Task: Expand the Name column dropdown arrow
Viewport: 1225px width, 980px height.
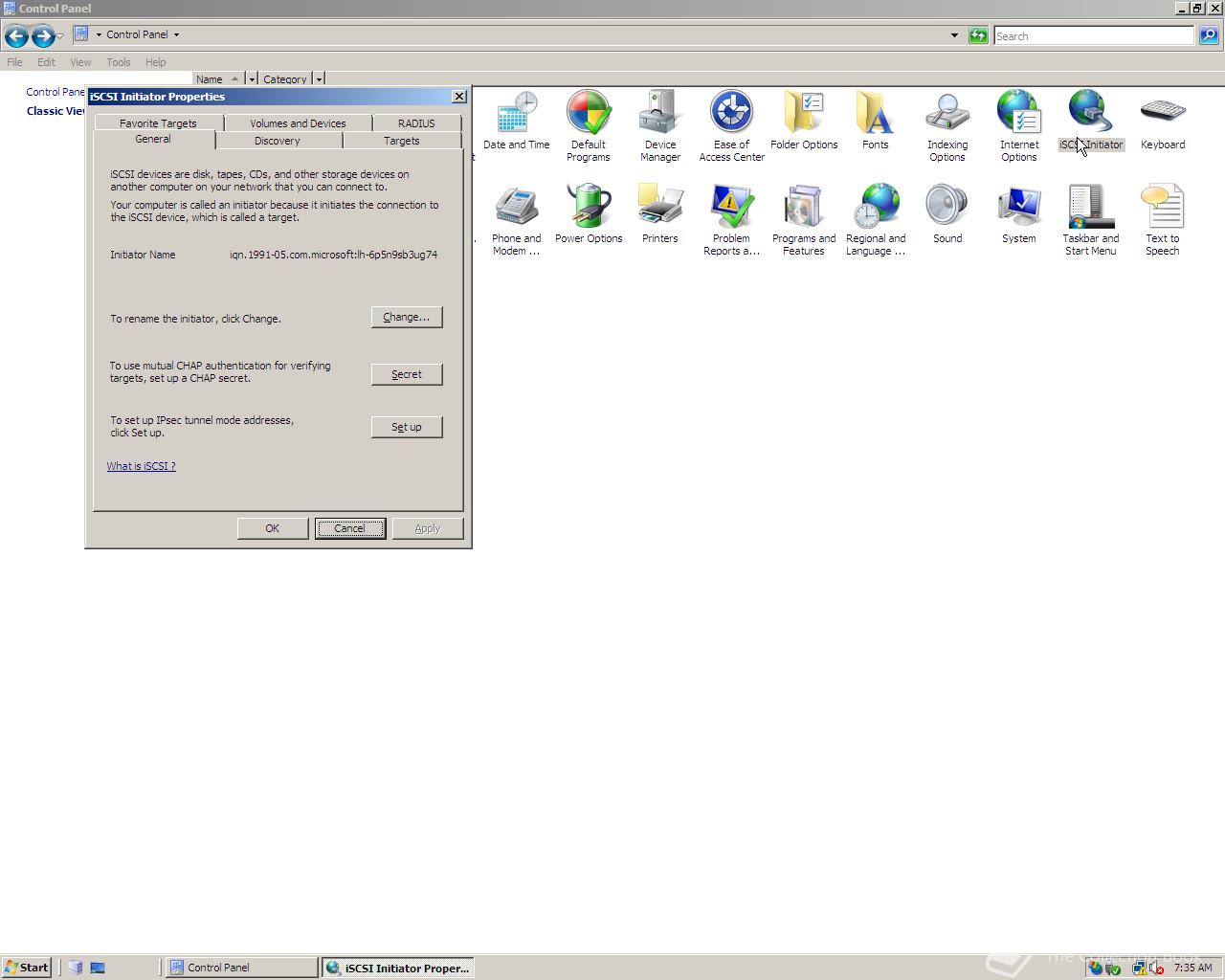Action: click(x=252, y=79)
